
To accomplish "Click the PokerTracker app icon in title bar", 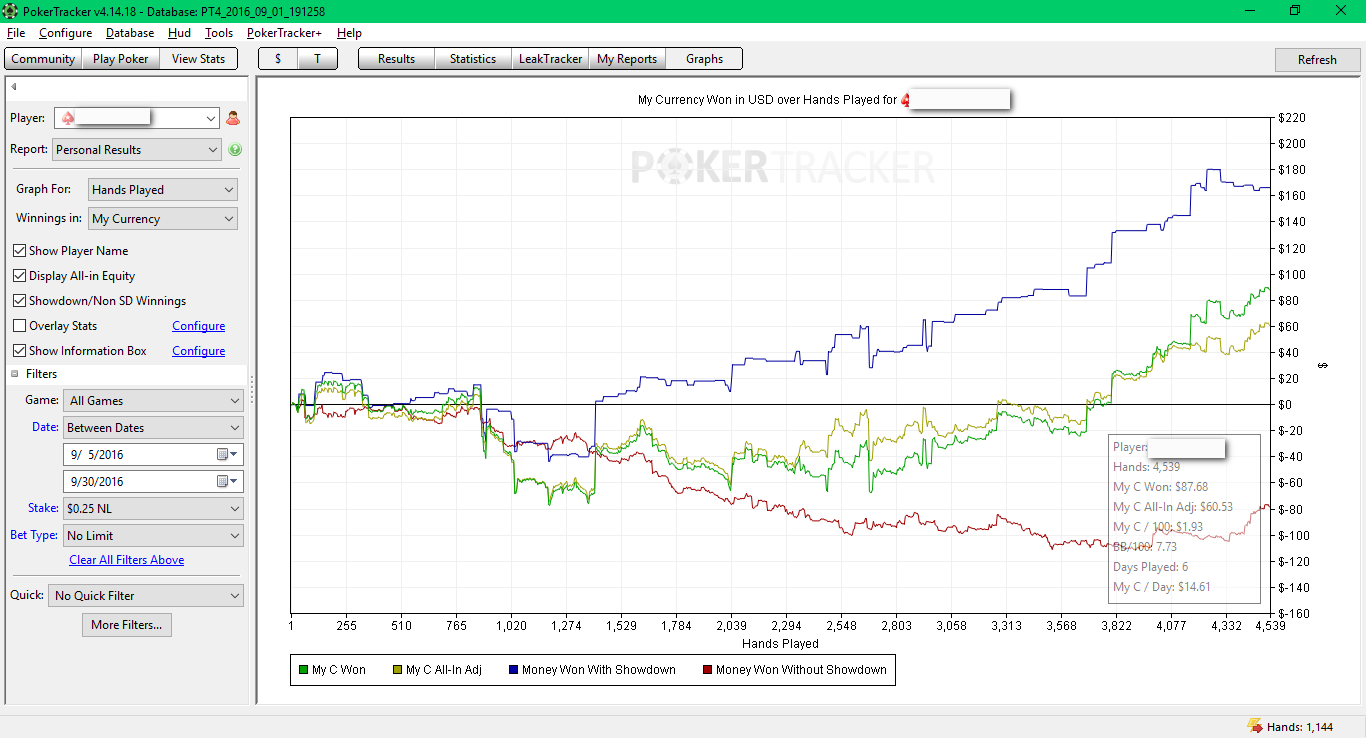I will (9, 11).
